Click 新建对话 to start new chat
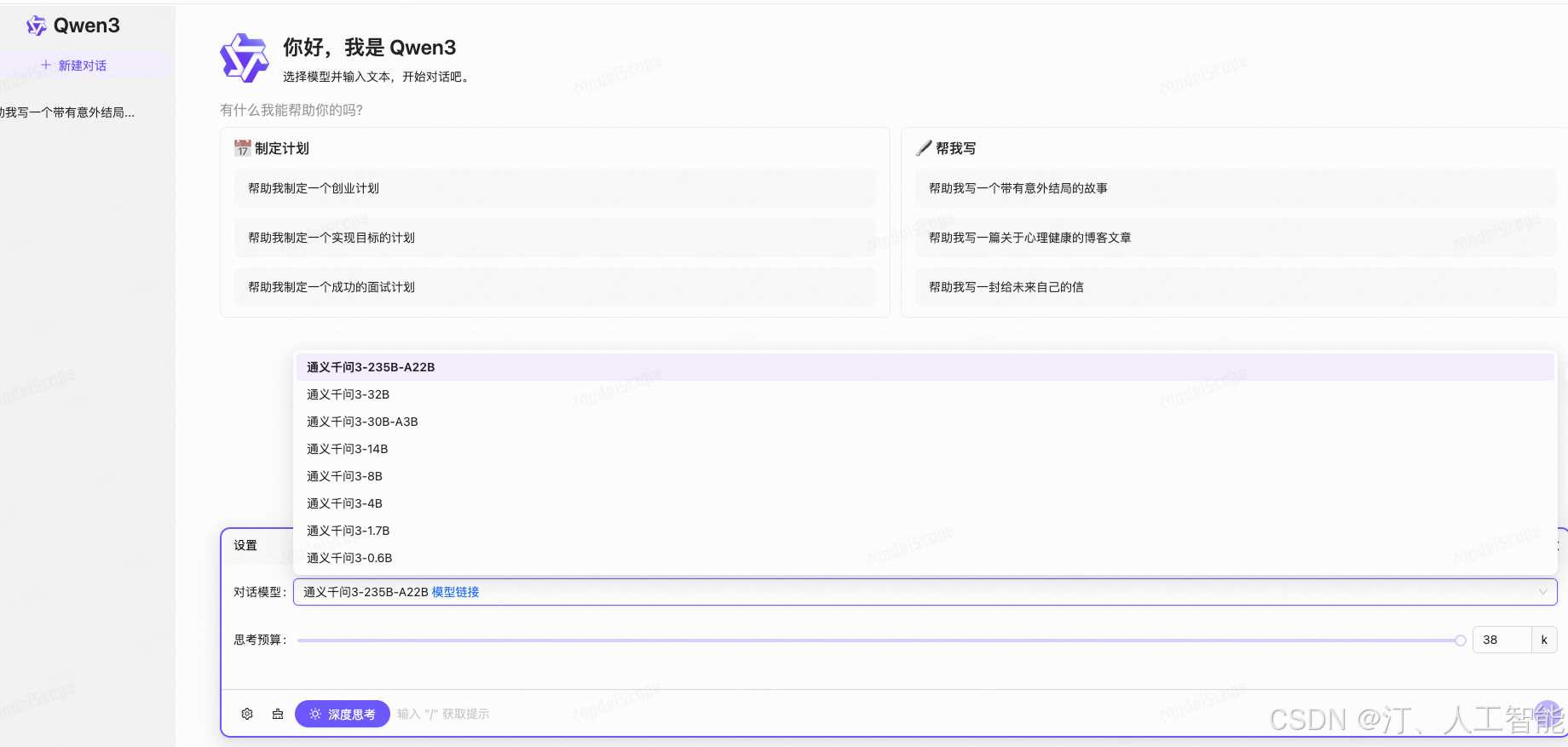The height and width of the screenshot is (747, 1568). pyautogui.click(x=82, y=66)
